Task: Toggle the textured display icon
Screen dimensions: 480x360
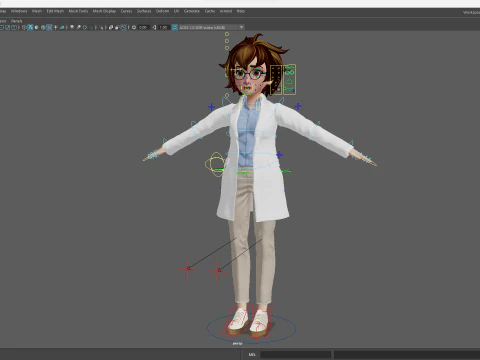Action: (49, 27)
